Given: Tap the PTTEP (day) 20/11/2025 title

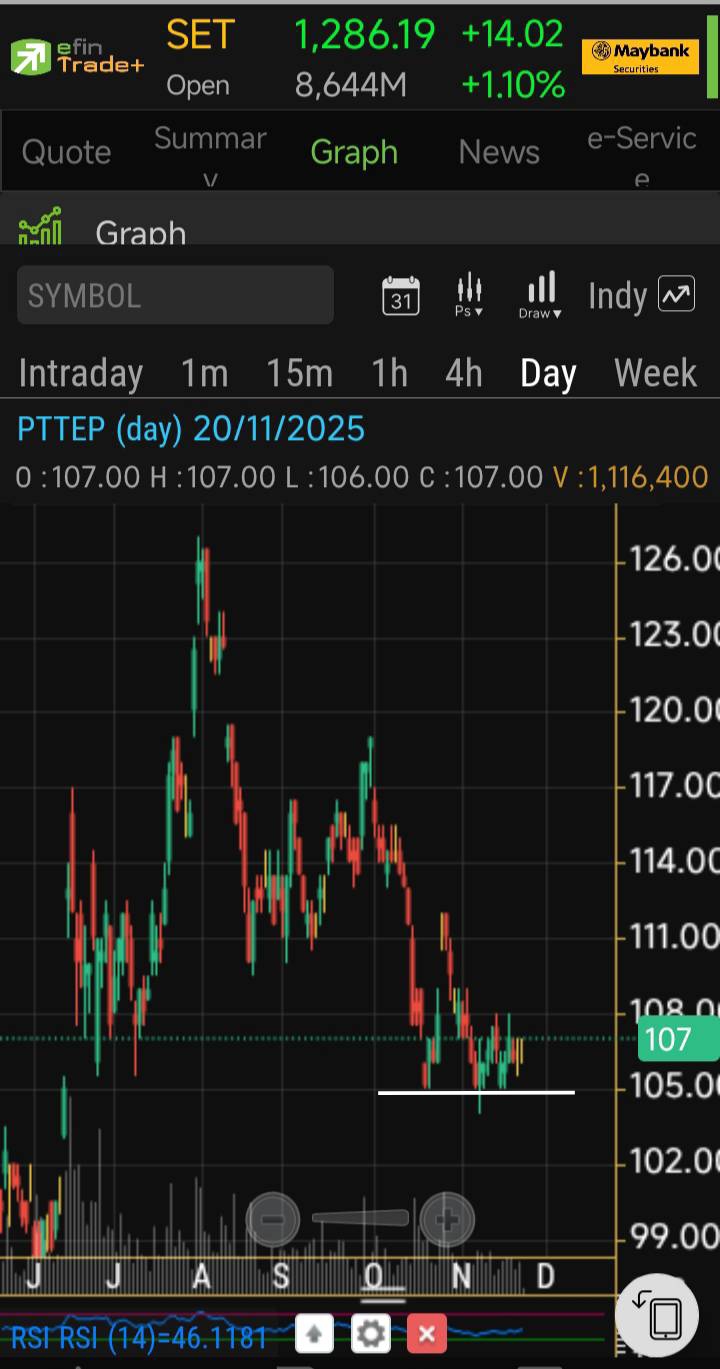Looking at the screenshot, I should point(191,429).
